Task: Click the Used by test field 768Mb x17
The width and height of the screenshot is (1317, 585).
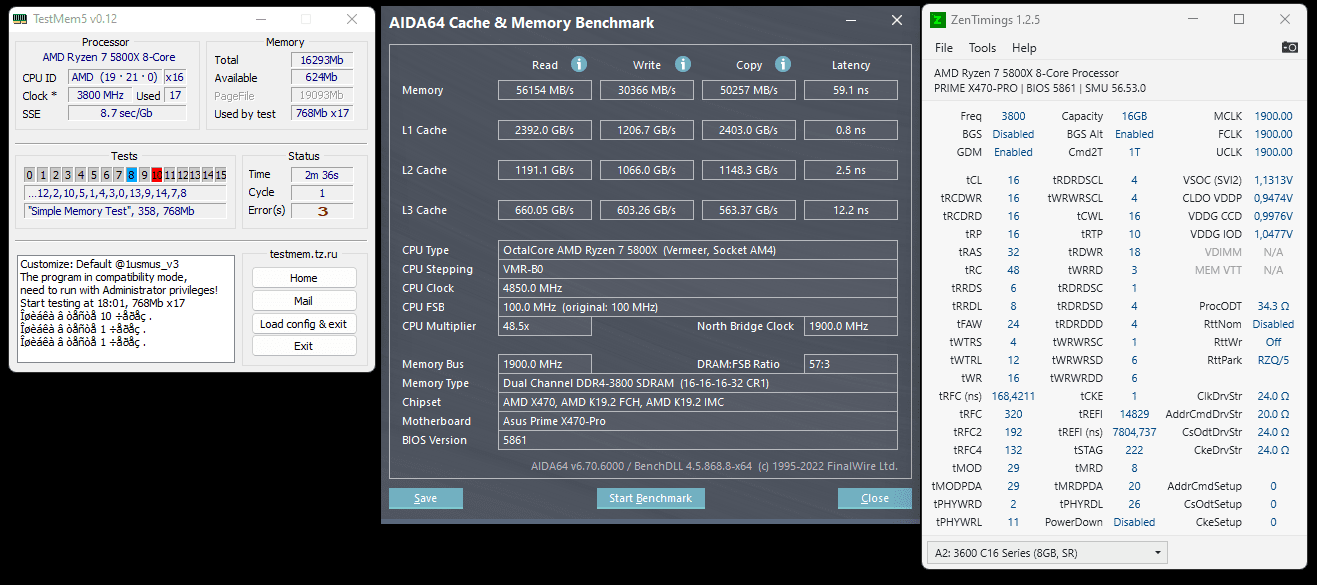Action: pyautogui.click(x=321, y=114)
